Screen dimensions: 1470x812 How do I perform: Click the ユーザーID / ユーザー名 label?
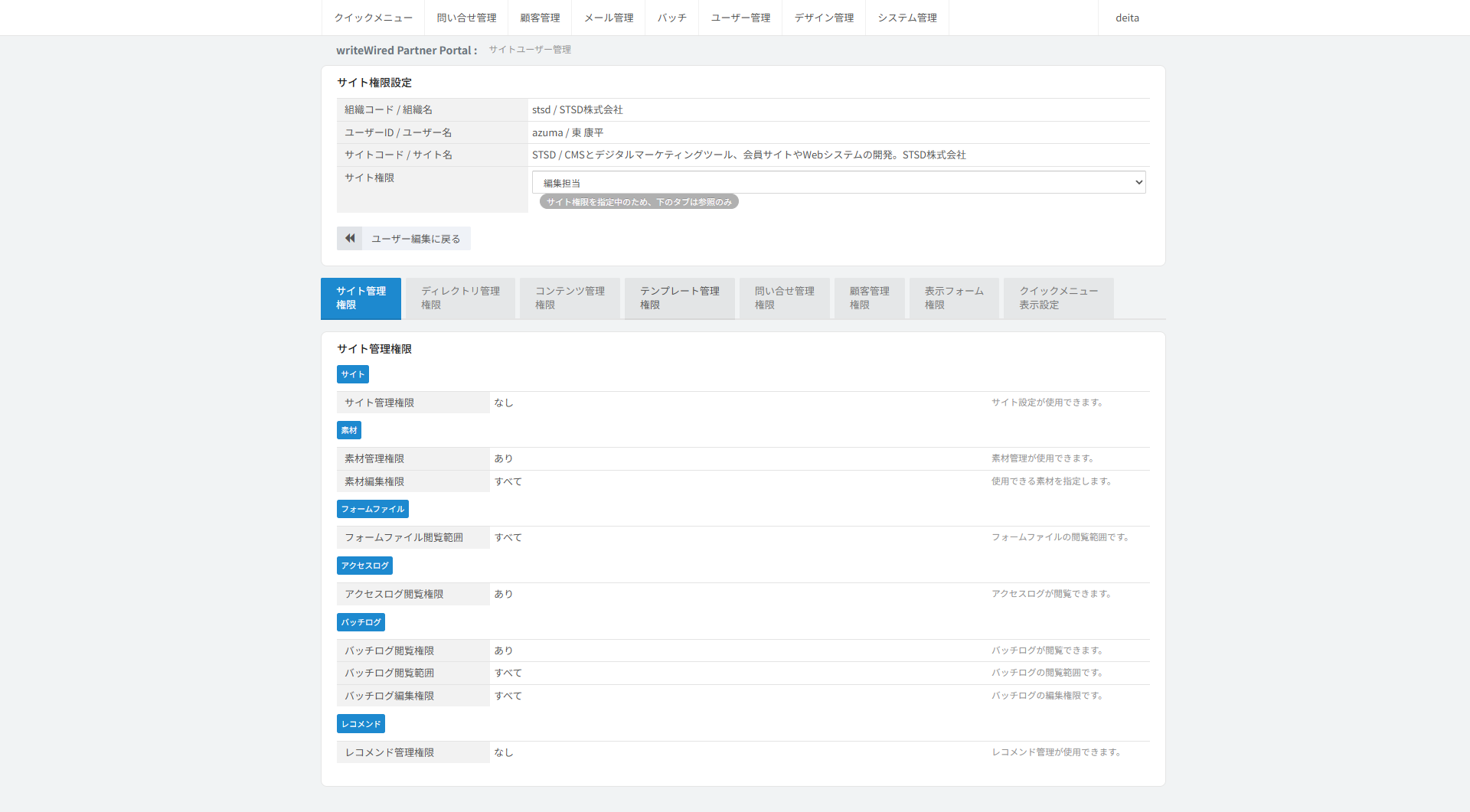tap(398, 133)
